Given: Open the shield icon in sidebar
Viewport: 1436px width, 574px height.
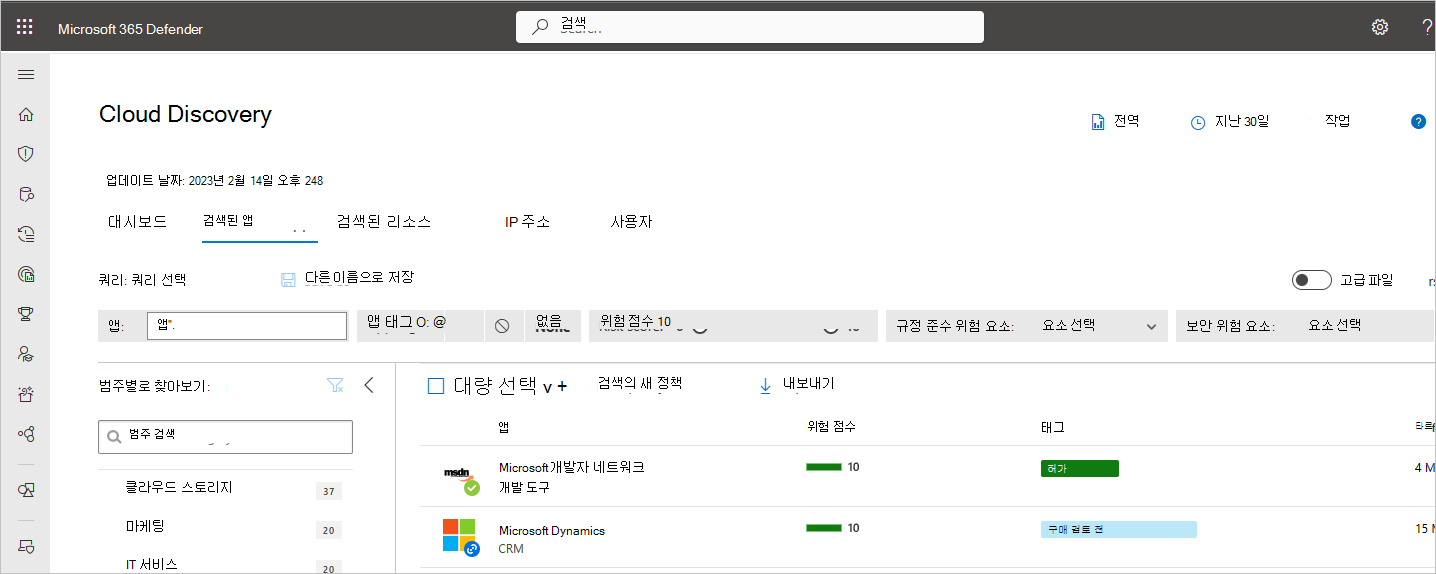Looking at the screenshot, I should pyautogui.click(x=26, y=154).
